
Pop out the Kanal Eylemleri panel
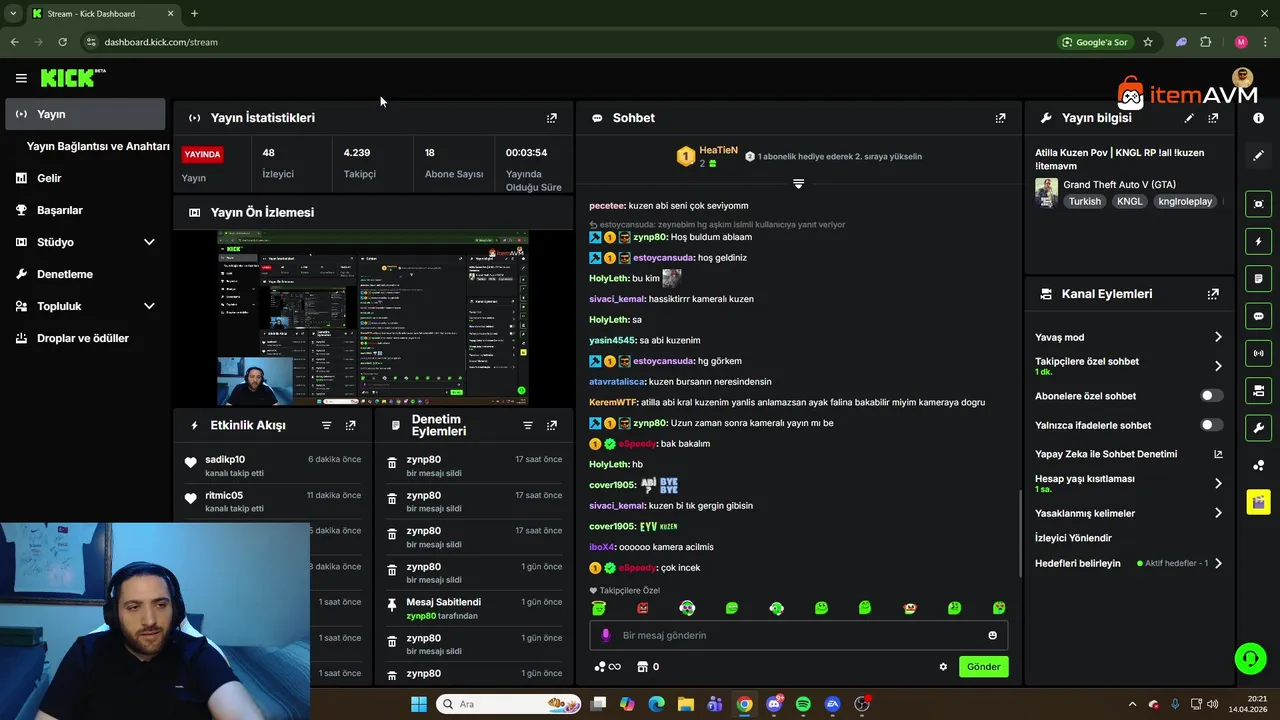tap(1213, 294)
